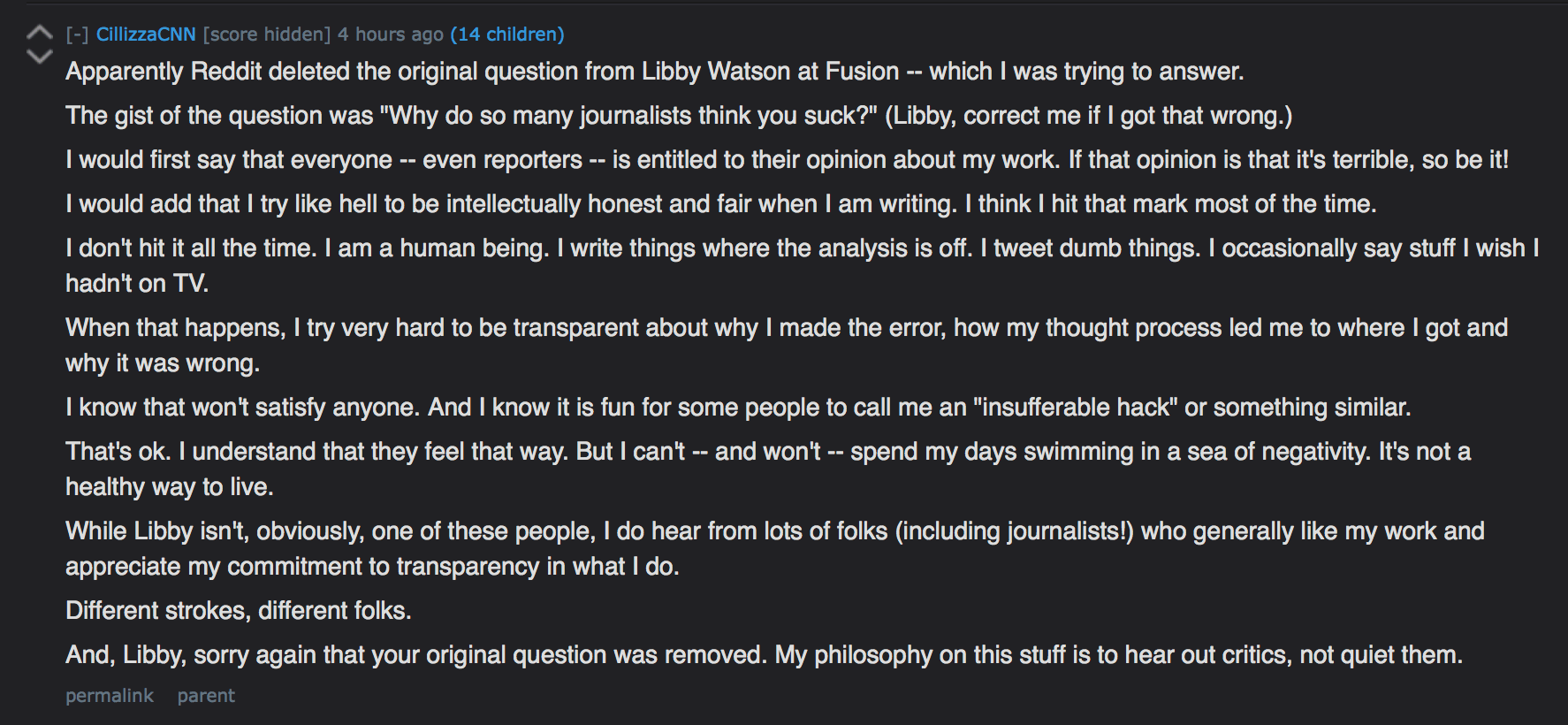This screenshot has height=725, width=1568.
Task: Click the '4 hours ago' timestamp
Action: [391, 34]
